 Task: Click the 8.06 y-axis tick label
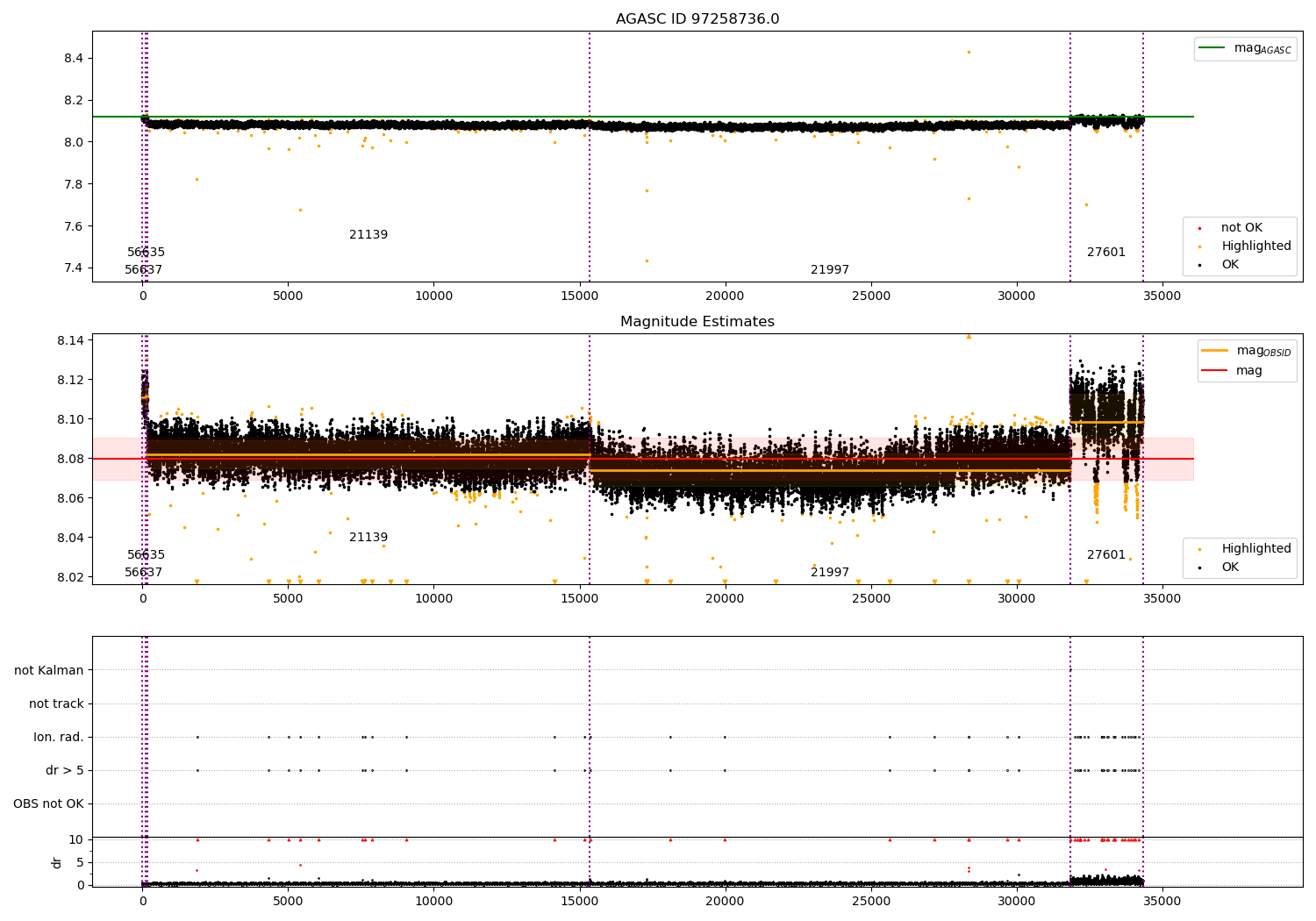[x=71, y=498]
